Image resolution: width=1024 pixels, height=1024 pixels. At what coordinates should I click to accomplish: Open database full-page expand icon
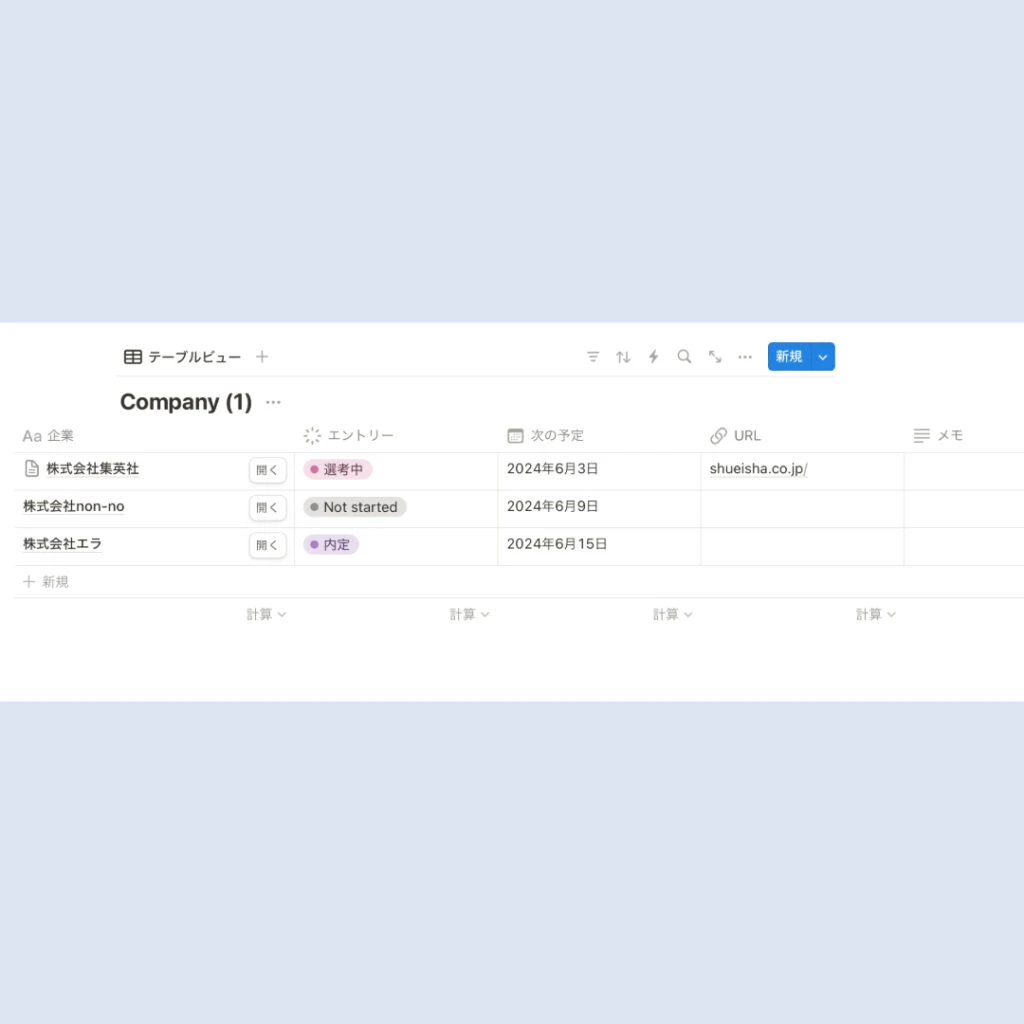click(714, 357)
